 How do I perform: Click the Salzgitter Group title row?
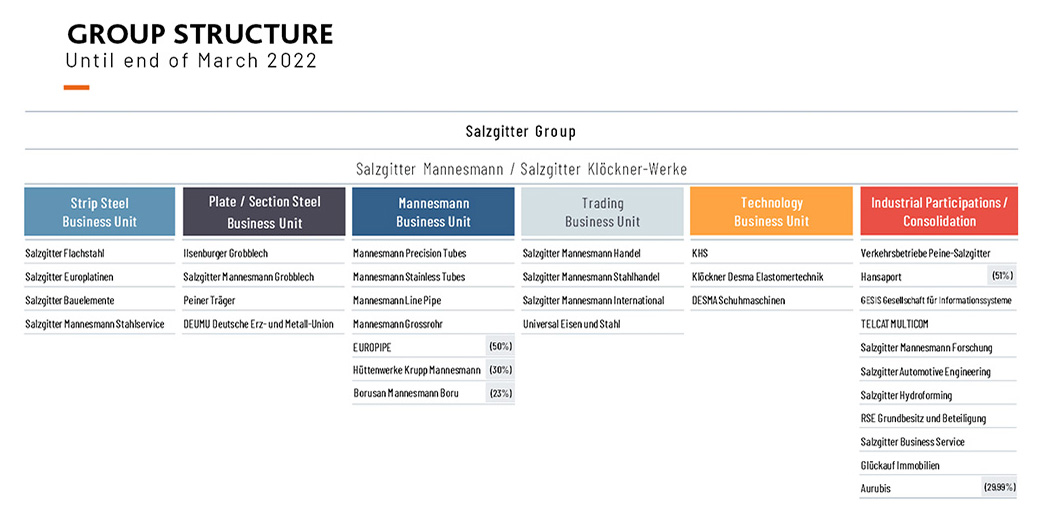coord(521,131)
